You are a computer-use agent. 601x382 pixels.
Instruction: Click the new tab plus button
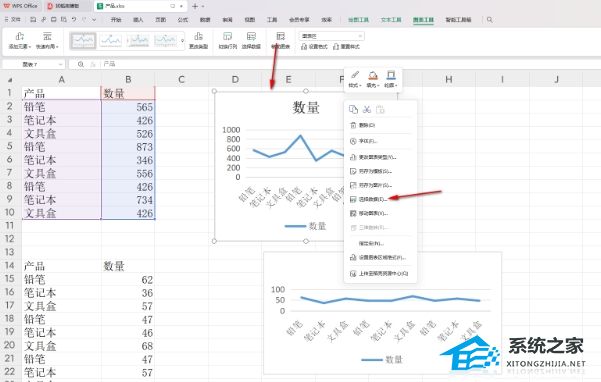click(x=195, y=6)
